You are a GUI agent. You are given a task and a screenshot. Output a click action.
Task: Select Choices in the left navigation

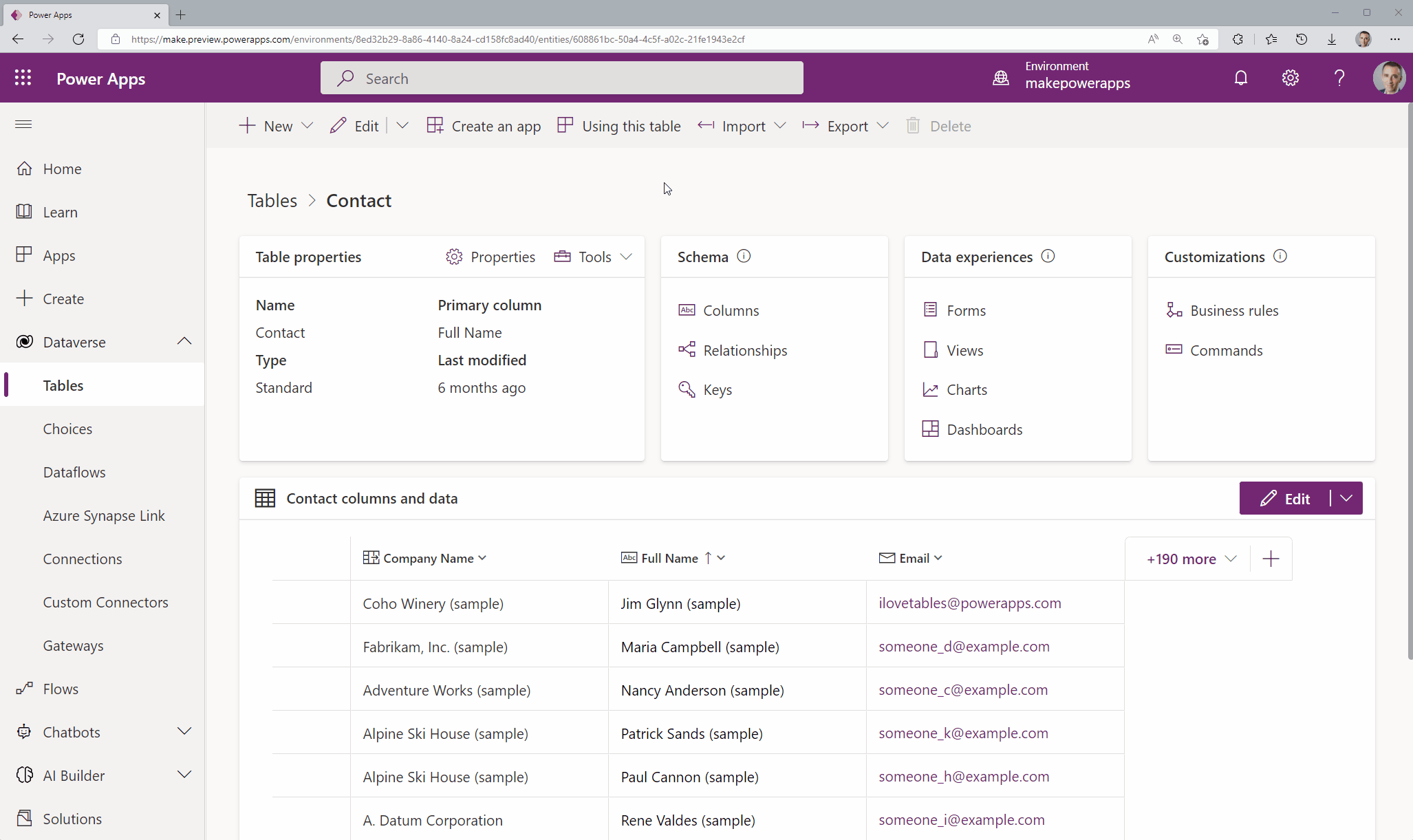click(67, 429)
